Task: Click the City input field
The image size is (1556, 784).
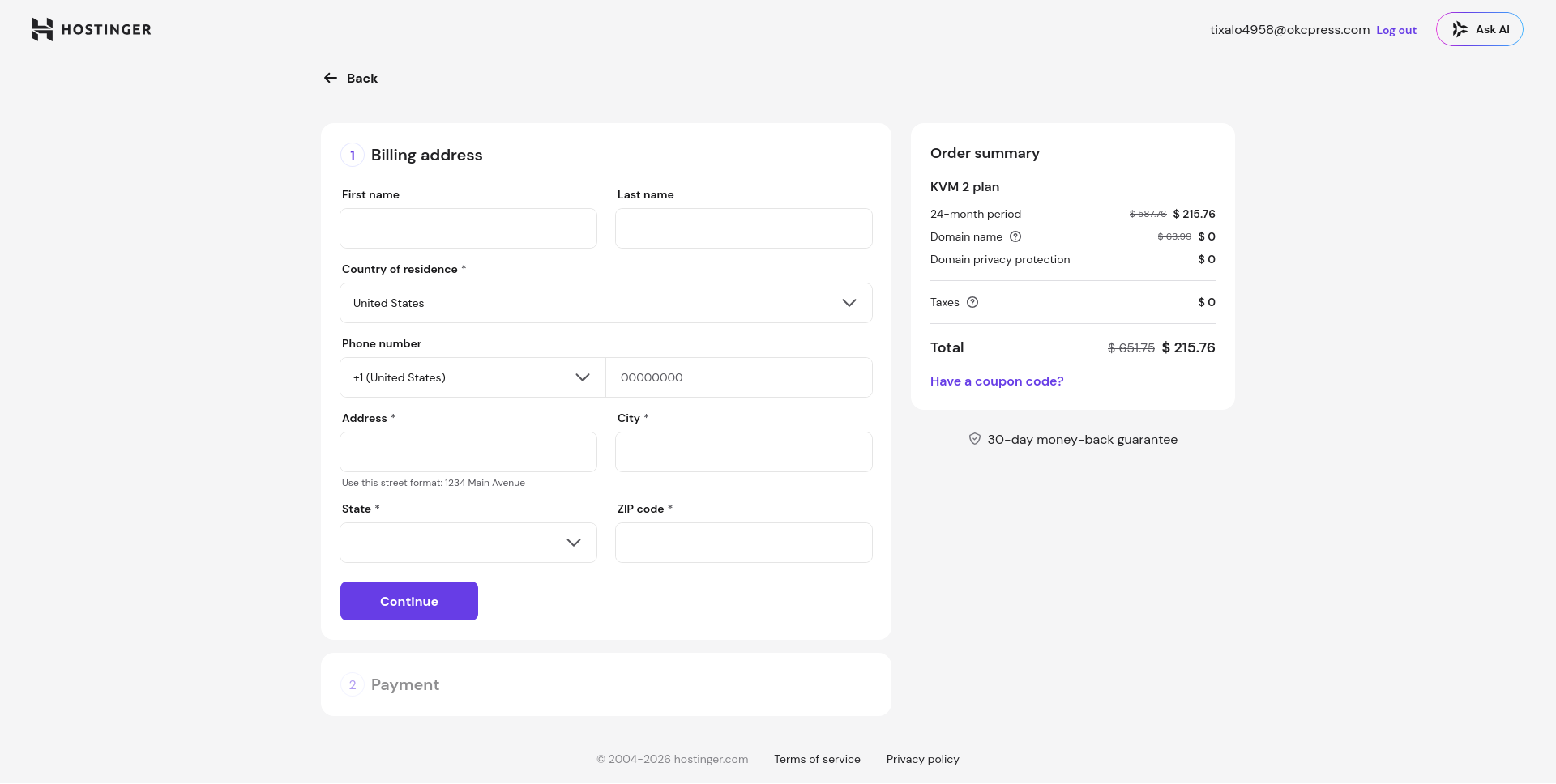Action: coord(744,452)
